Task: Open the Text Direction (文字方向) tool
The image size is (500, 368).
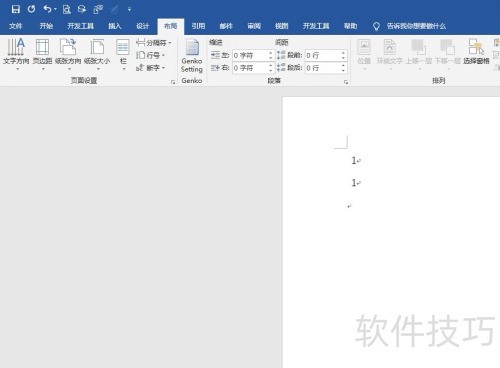Action: 16,54
